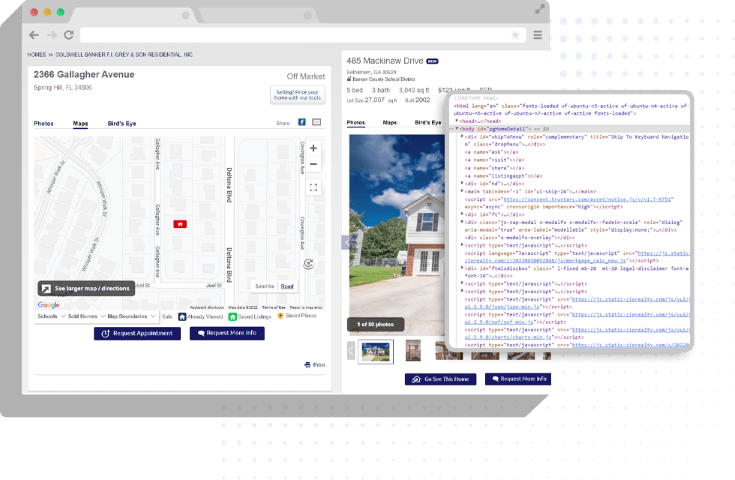Reload the page with refresh icon
Screen dimensions: 735x480
click(x=69, y=35)
